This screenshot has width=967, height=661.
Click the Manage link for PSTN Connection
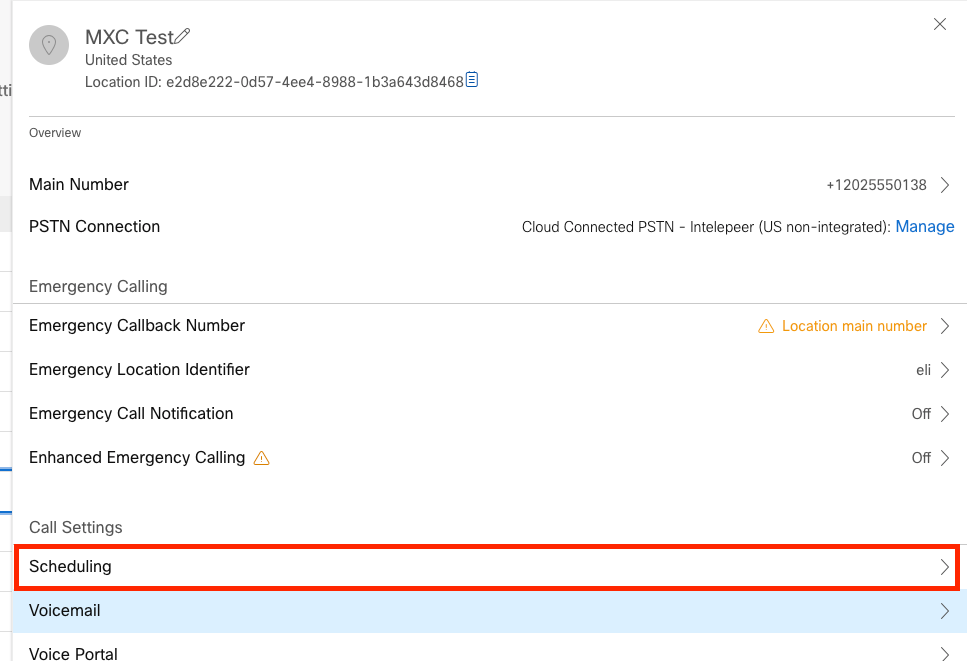924,227
